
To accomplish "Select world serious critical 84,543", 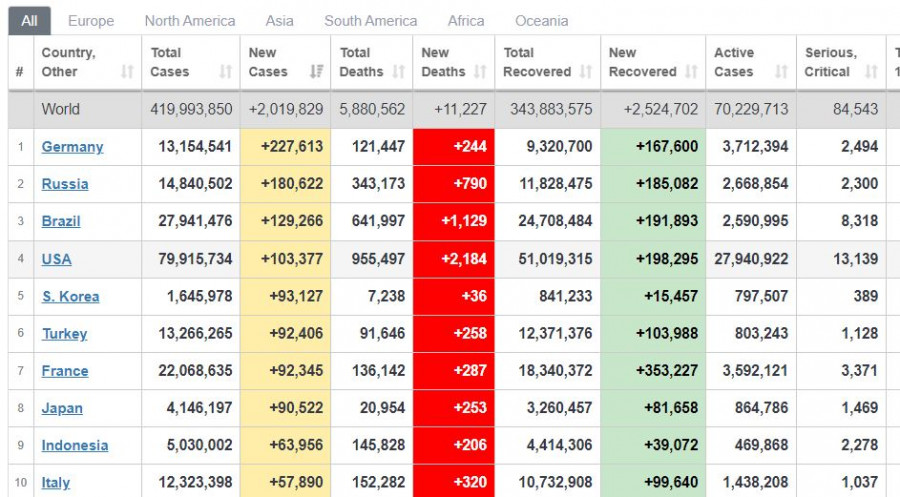I will pos(856,109).
